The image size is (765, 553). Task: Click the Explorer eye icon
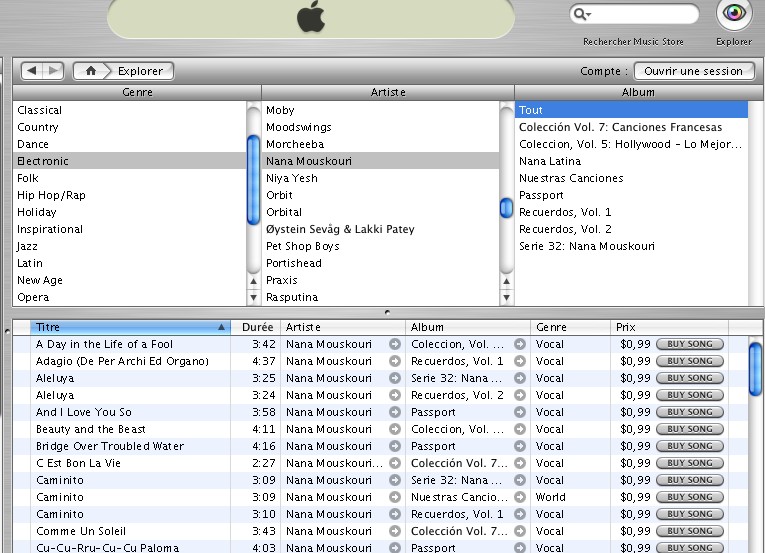coord(734,14)
